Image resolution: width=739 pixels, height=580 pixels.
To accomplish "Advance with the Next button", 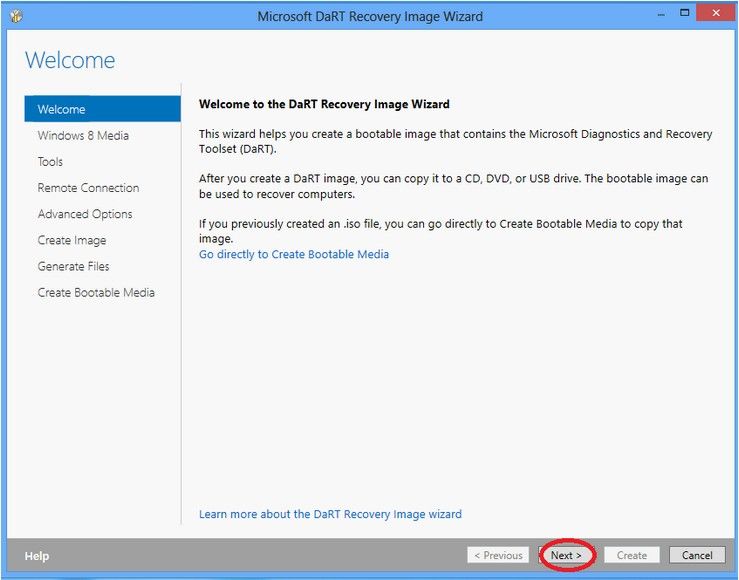I will [x=566, y=555].
